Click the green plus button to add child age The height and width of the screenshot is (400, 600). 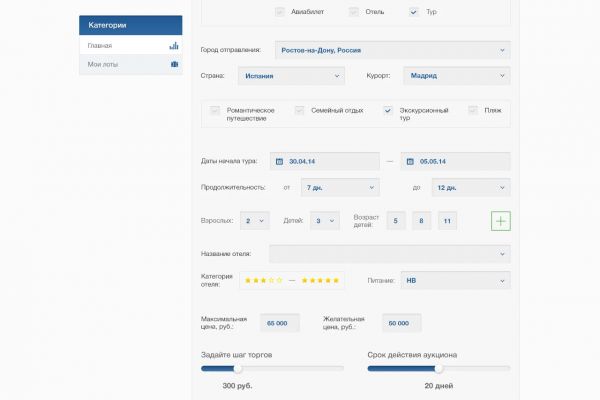tap(501, 221)
